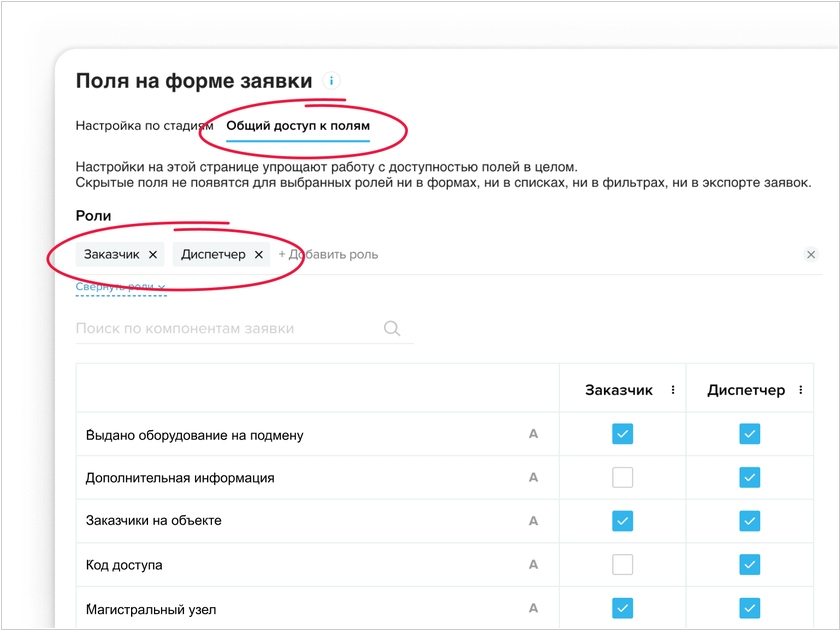
Task: Check Заказчик for Дополнительная информация
Action: [x=622, y=478]
